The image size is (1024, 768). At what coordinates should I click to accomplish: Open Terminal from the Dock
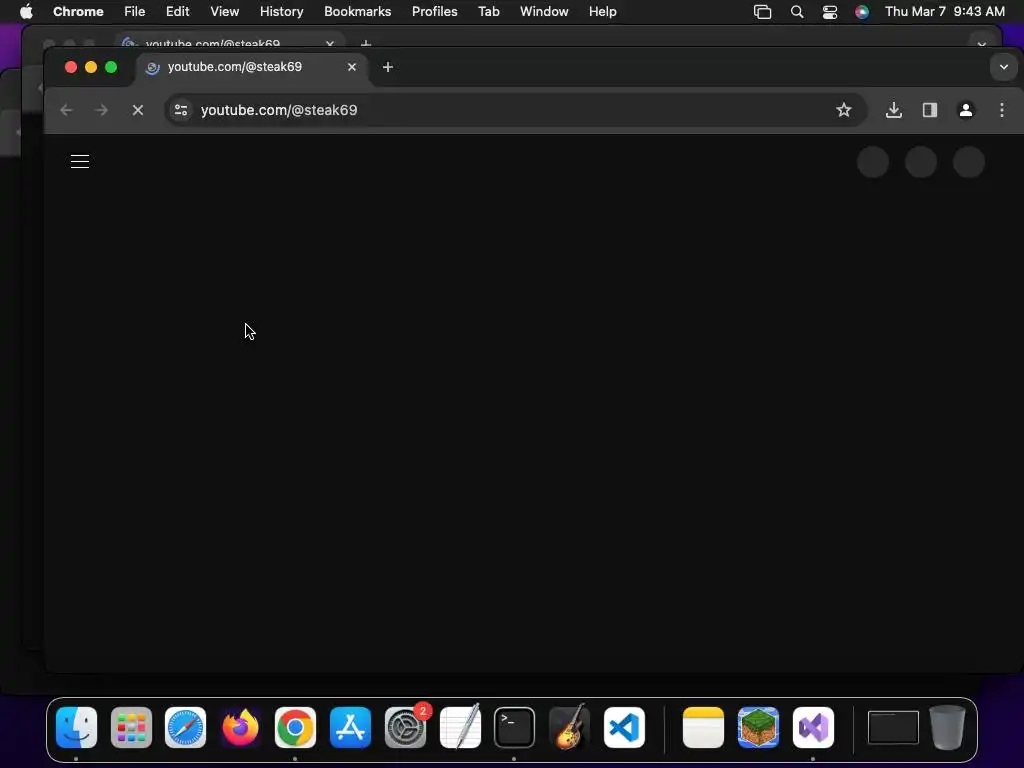coord(515,728)
